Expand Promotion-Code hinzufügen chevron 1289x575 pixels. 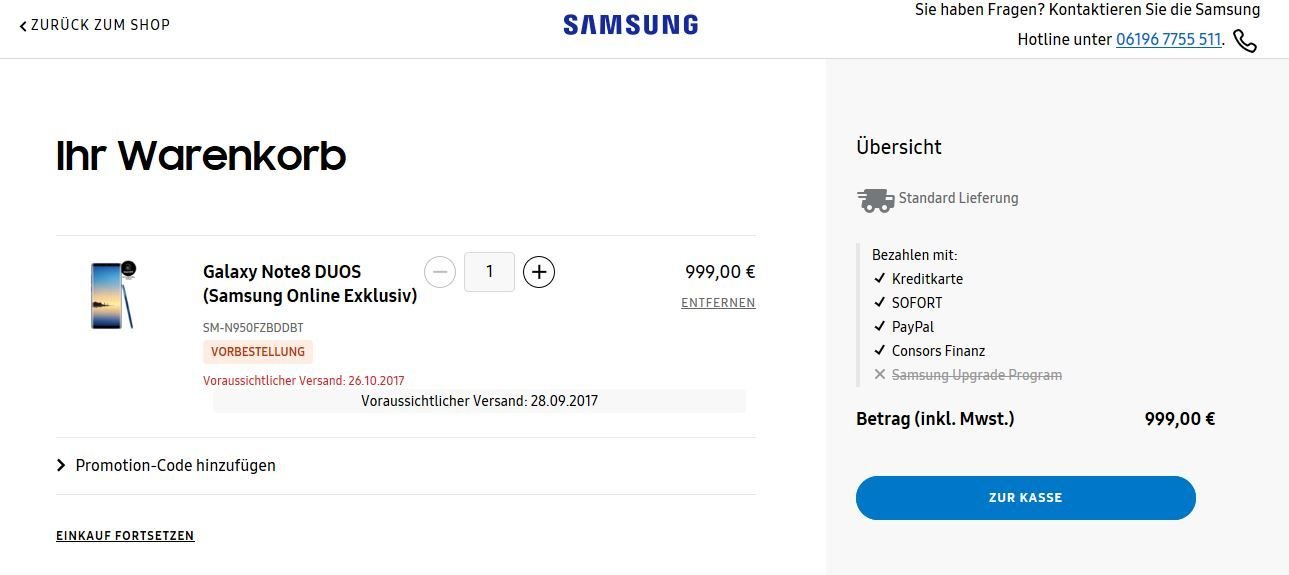[x=61, y=465]
